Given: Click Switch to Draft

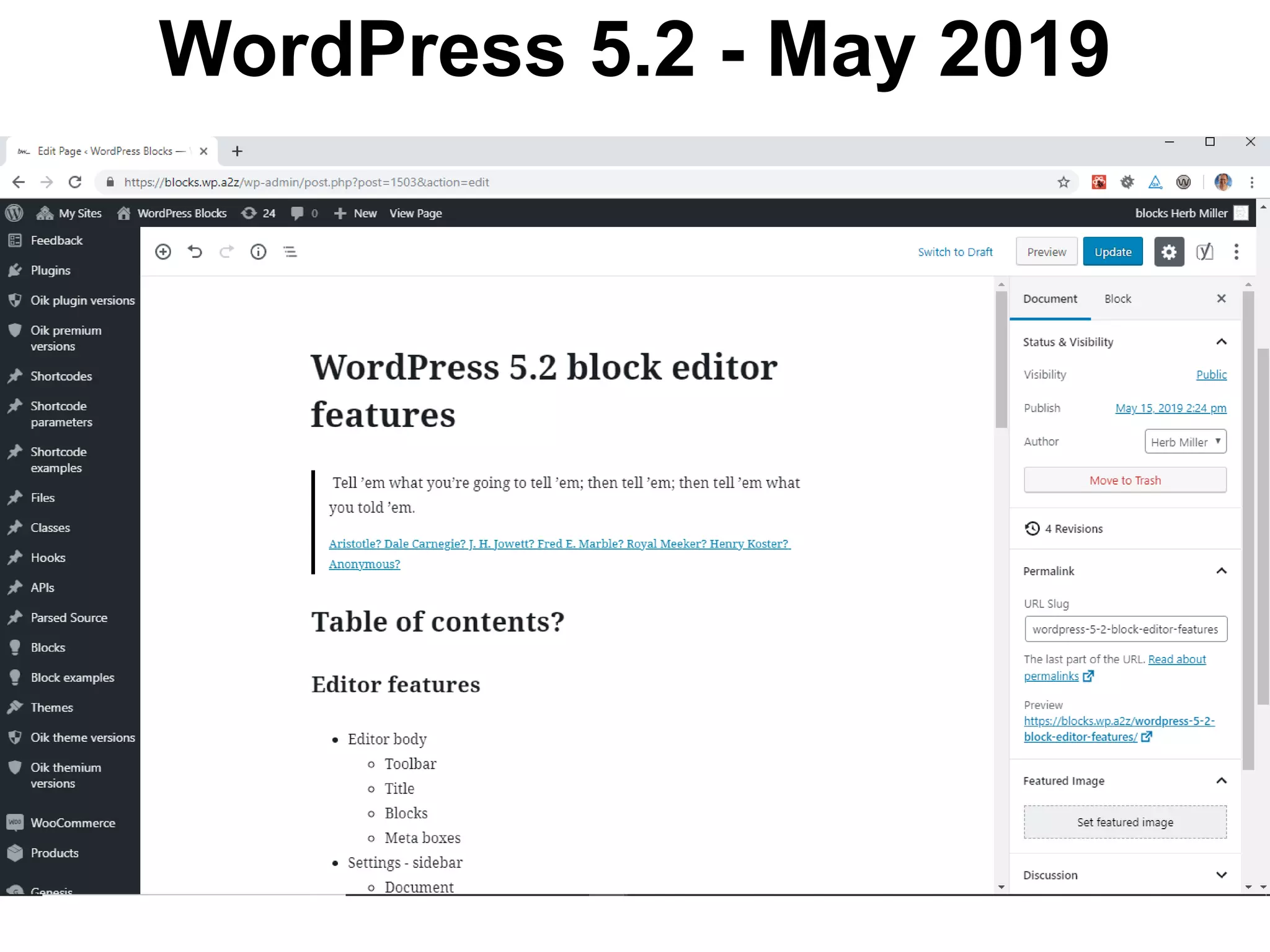Looking at the screenshot, I should point(955,252).
